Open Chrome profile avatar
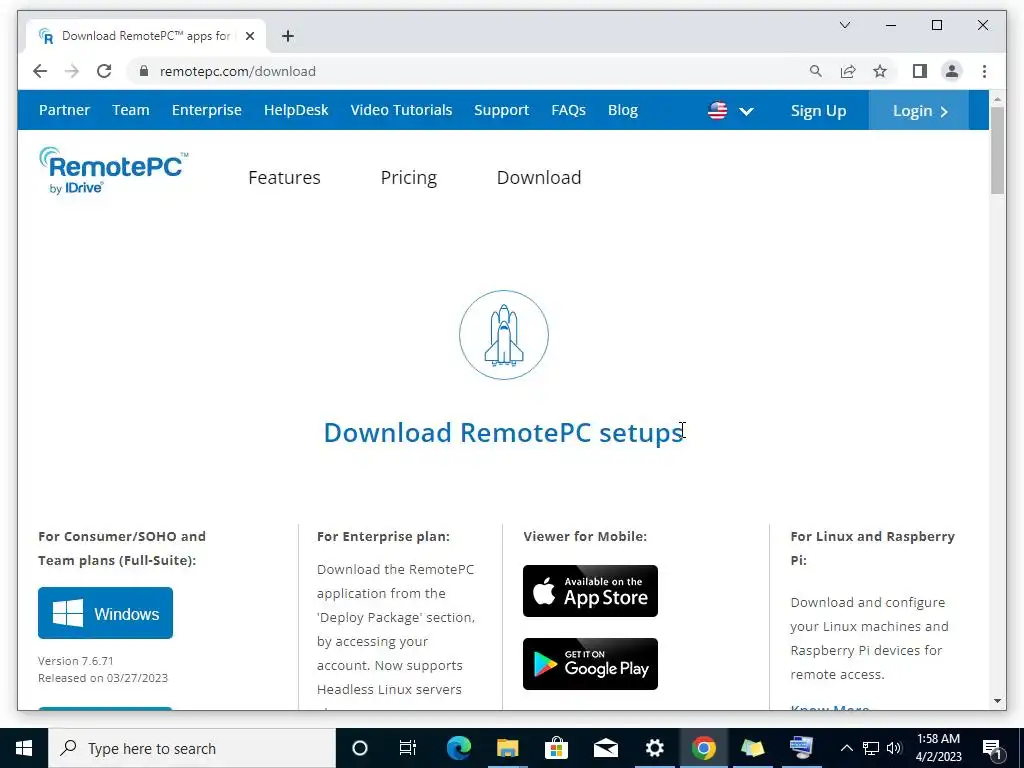This screenshot has height=768, width=1024. (952, 71)
